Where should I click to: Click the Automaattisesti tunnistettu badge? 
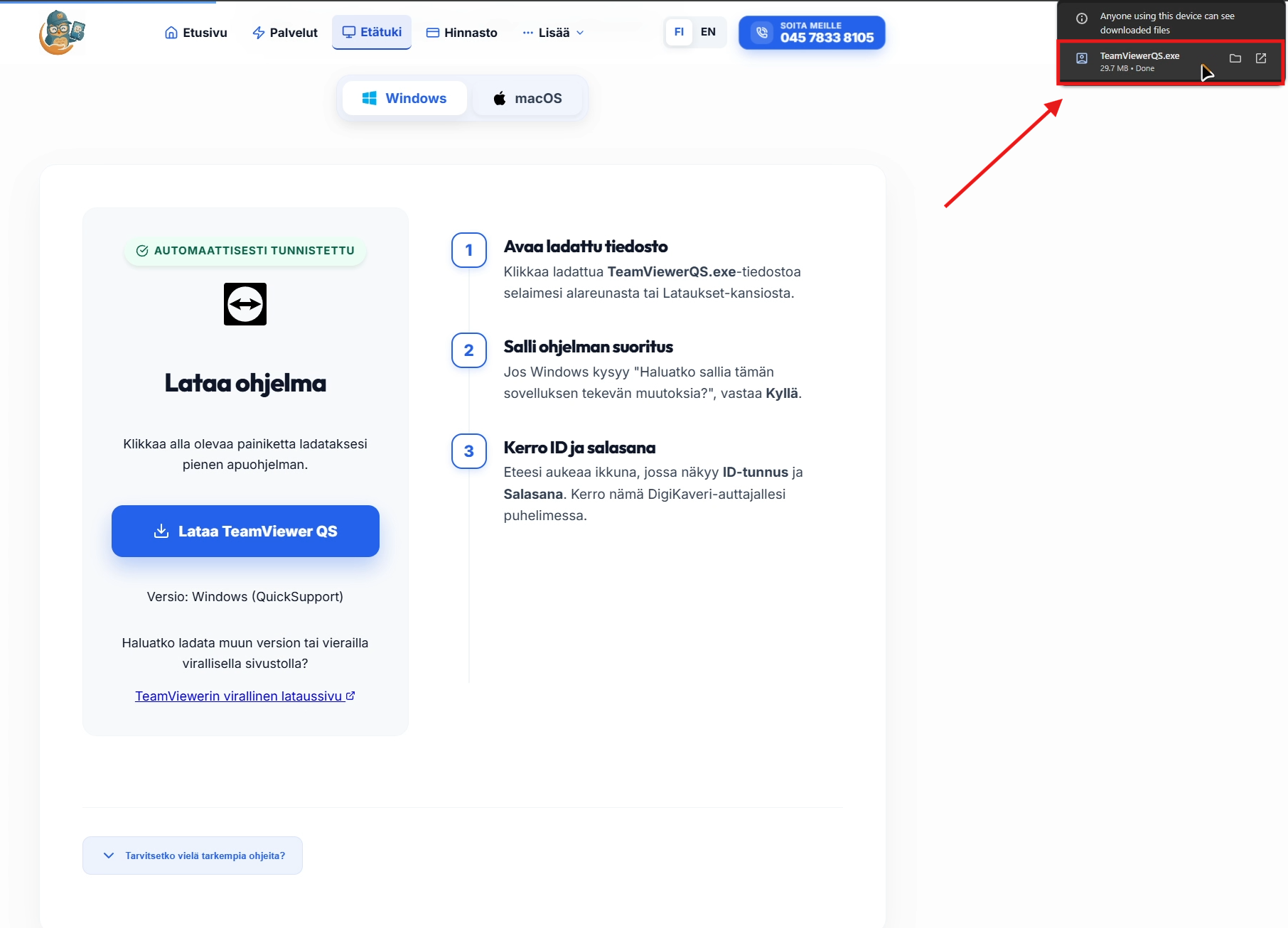[x=245, y=251]
